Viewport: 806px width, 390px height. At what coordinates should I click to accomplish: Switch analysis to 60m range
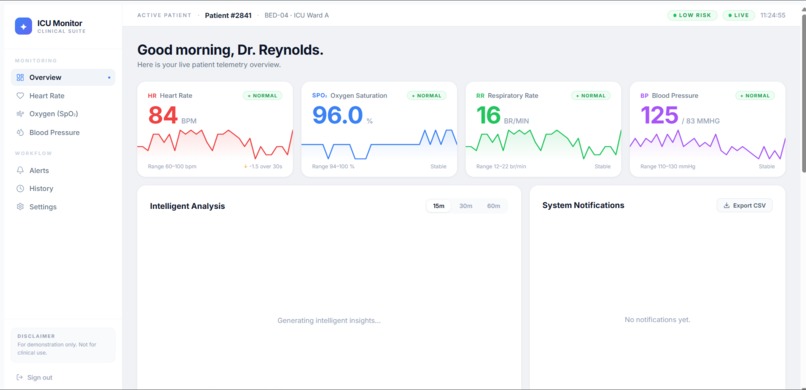493,206
